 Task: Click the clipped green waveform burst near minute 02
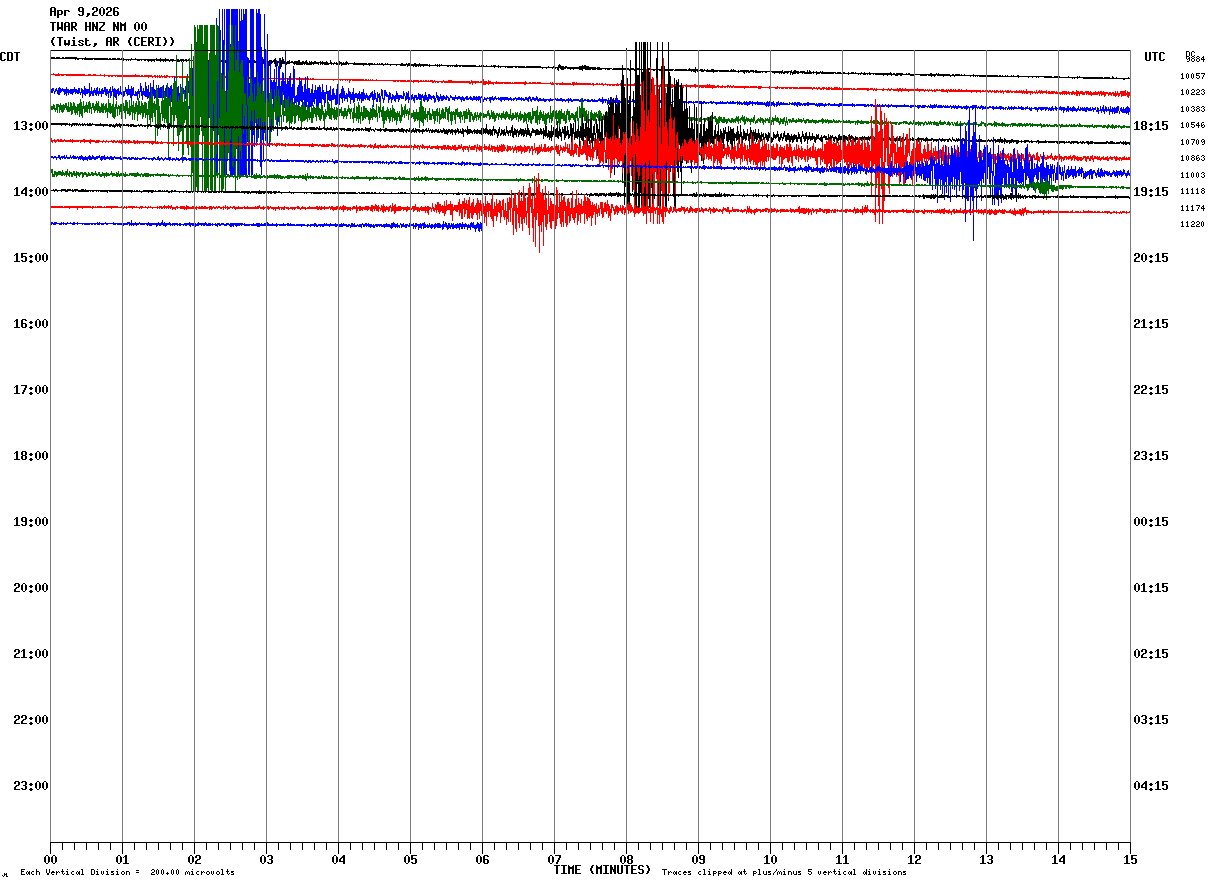[208, 108]
